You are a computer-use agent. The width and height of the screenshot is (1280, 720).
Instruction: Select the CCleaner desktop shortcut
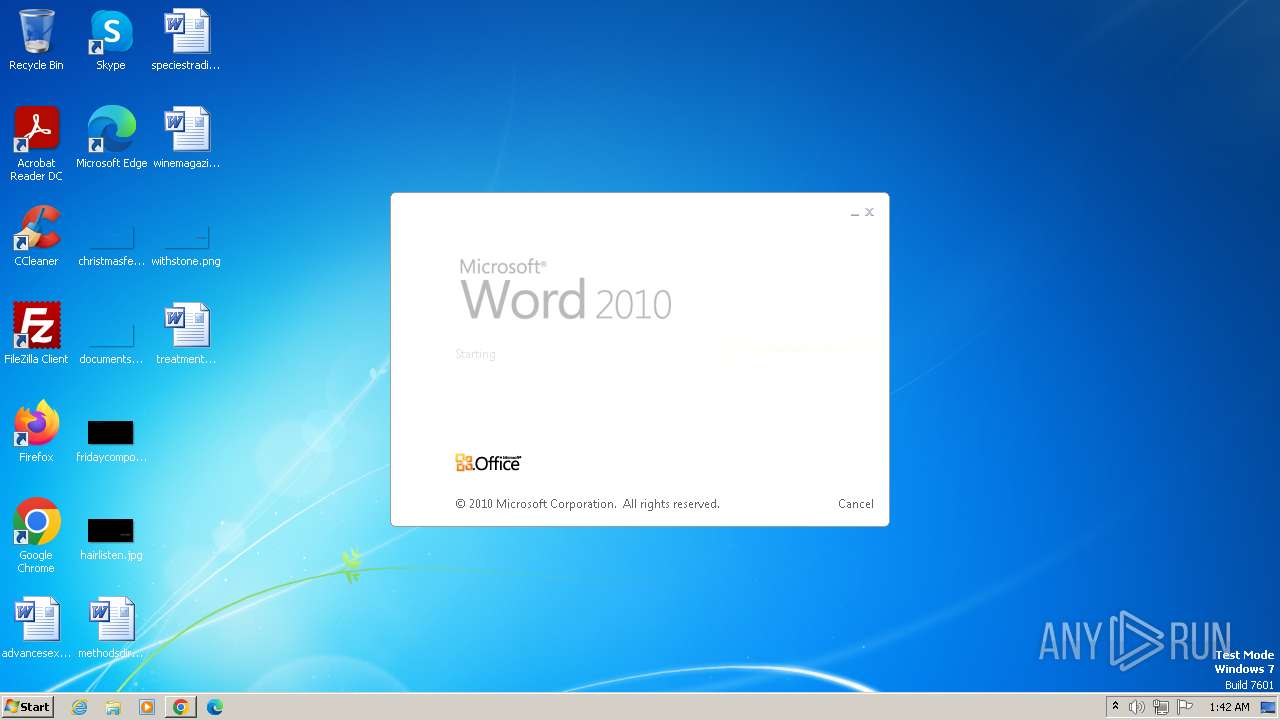click(x=36, y=236)
